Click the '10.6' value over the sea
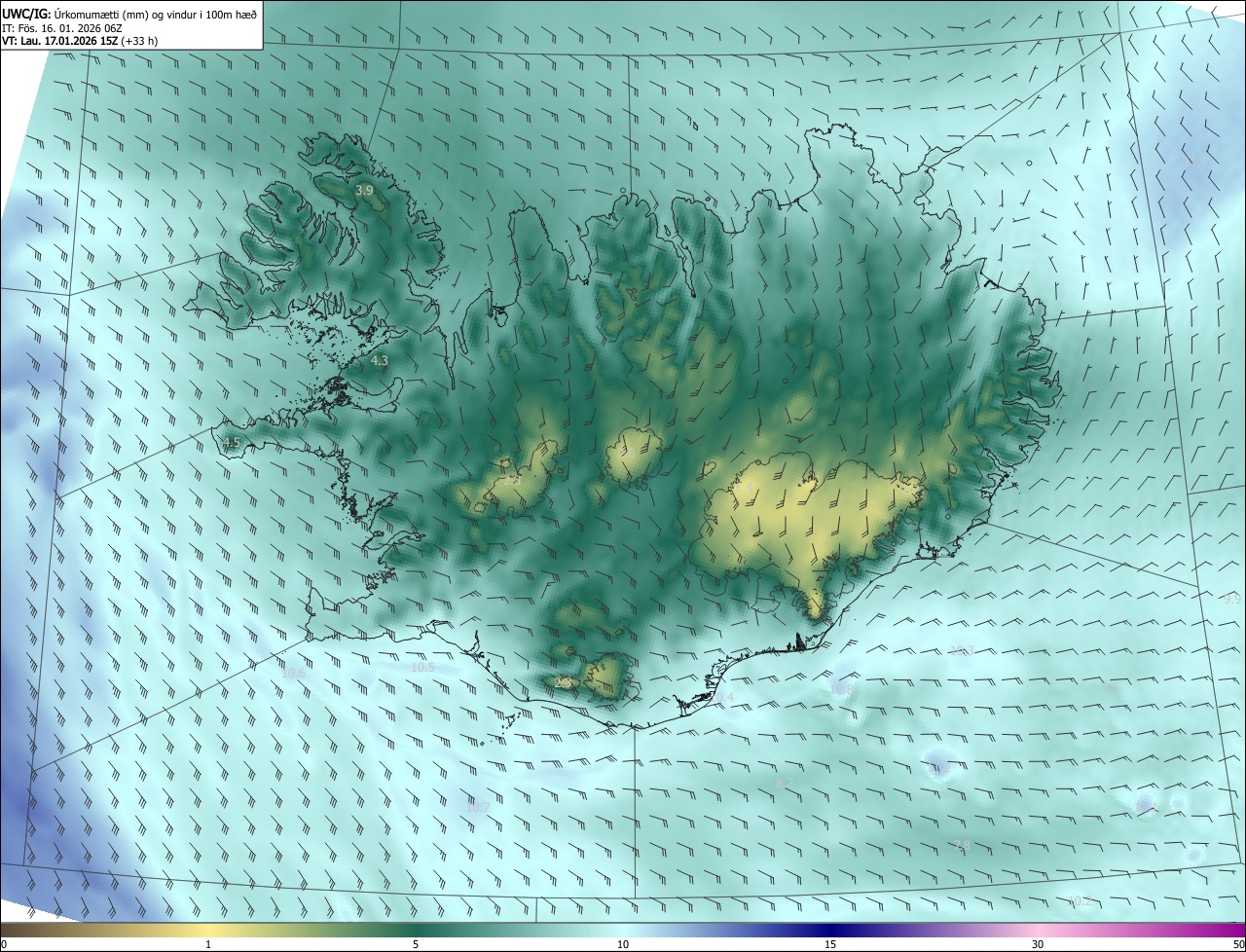This screenshot has width=1246, height=952. point(293,673)
